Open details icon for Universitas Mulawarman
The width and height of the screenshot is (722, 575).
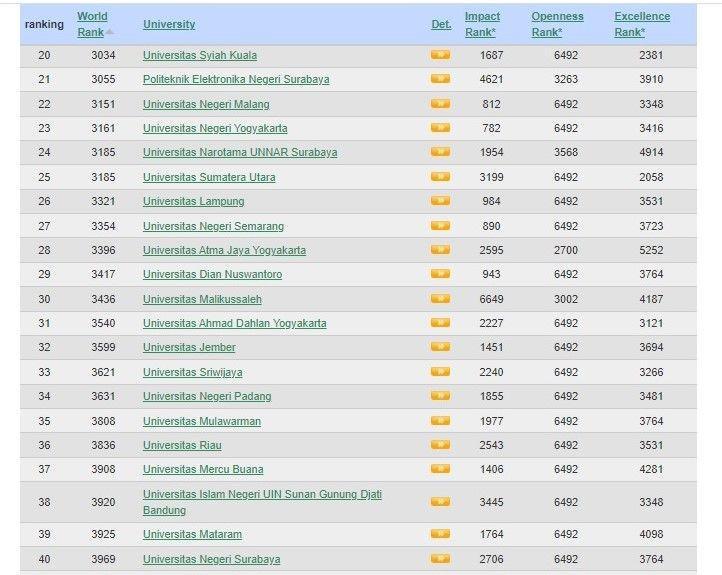[x=440, y=421]
